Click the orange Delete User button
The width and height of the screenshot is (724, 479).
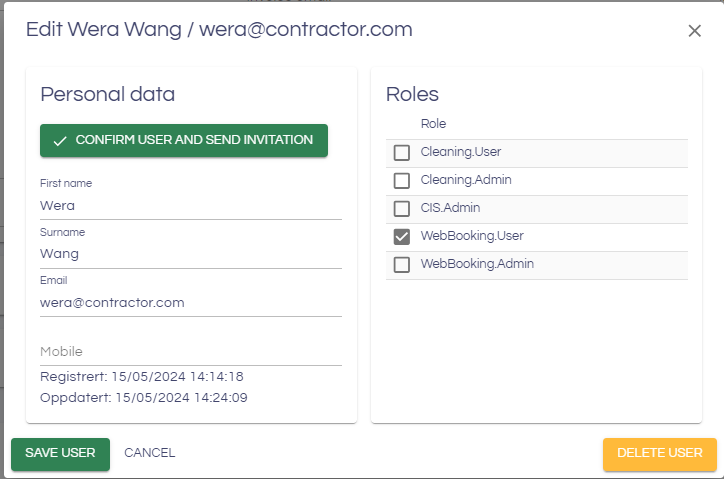(659, 453)
